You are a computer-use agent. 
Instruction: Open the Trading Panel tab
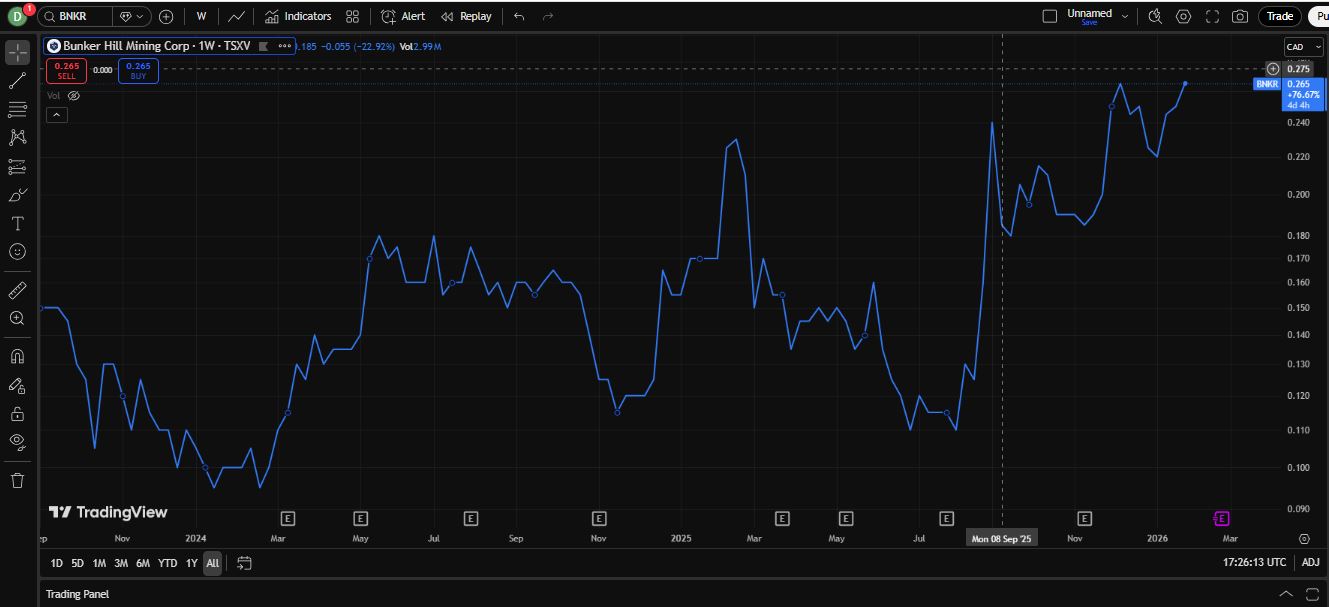point(77,594)
